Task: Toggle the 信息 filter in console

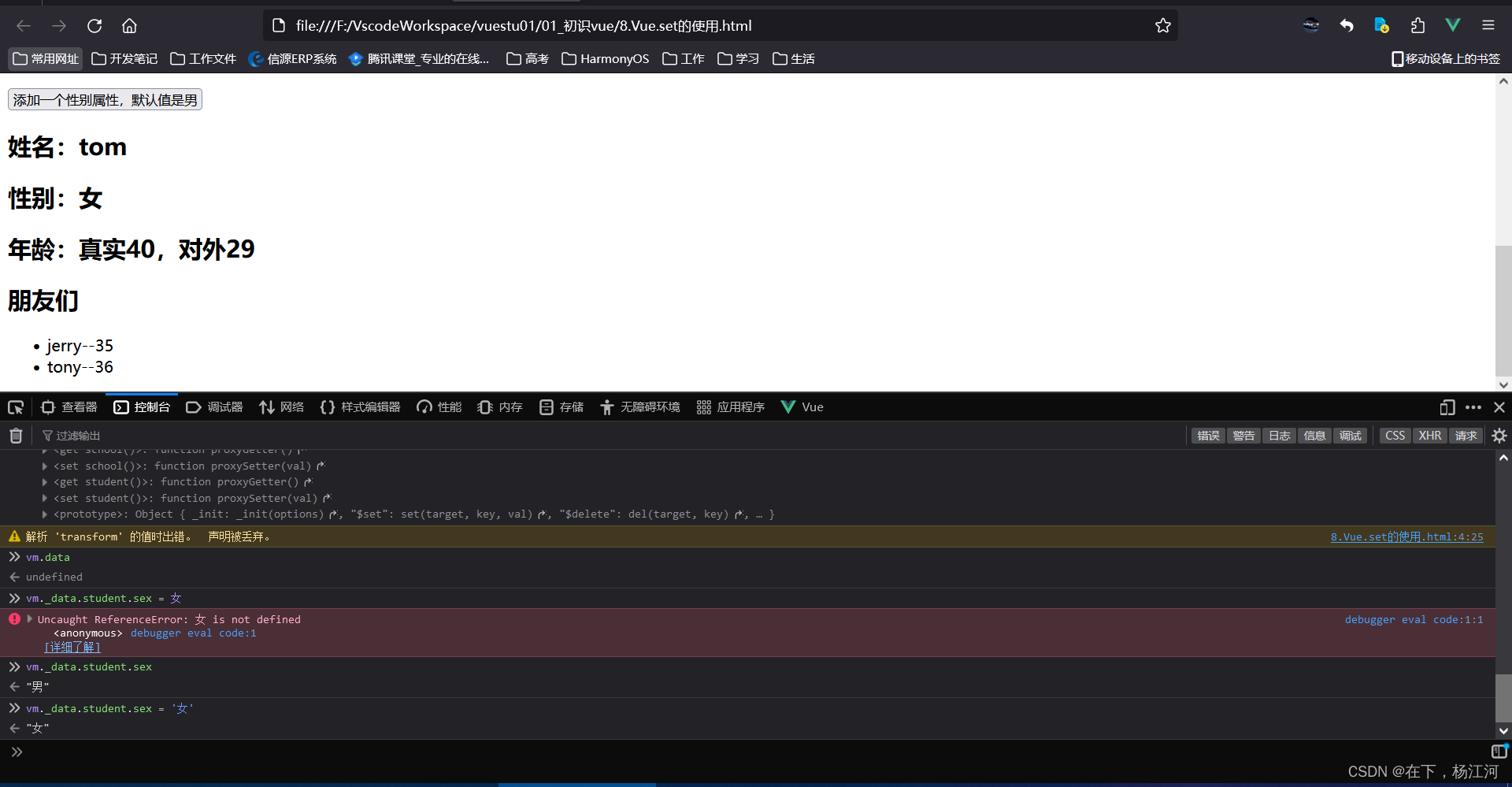Action: tap(1314, 436)
